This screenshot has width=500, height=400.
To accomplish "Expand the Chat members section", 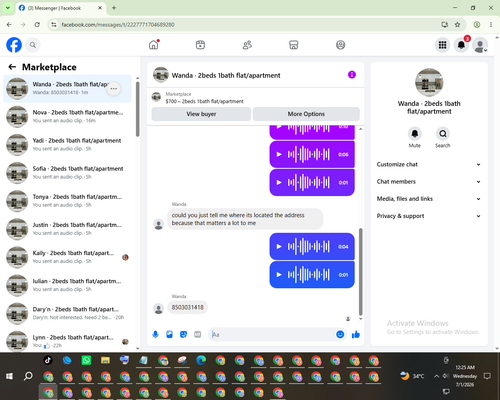I will [429, 182].
